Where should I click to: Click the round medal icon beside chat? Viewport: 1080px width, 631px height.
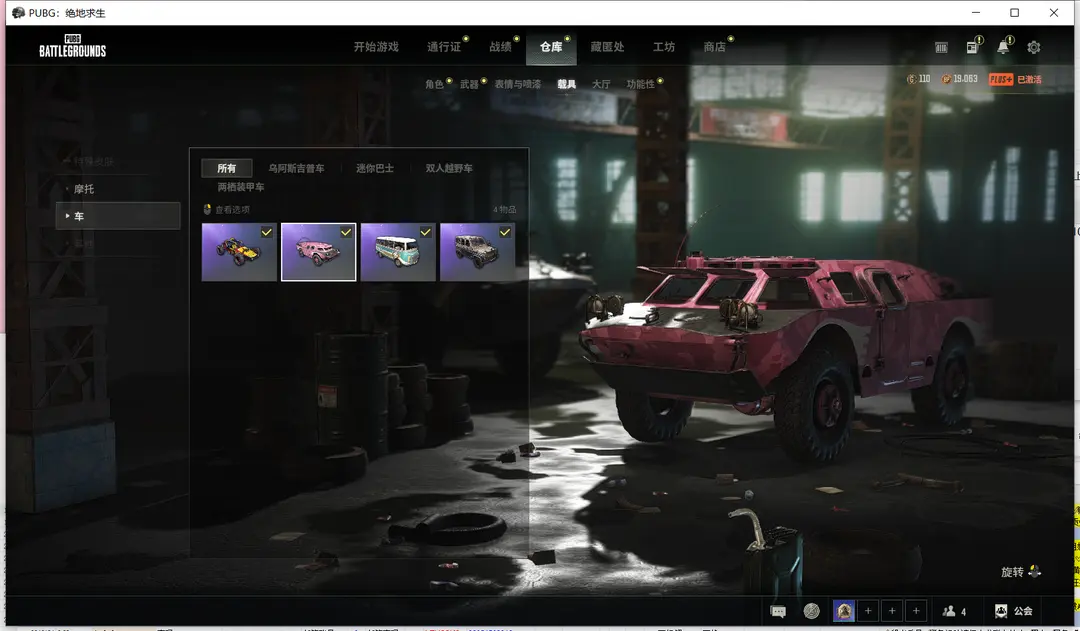pos(811,611)
